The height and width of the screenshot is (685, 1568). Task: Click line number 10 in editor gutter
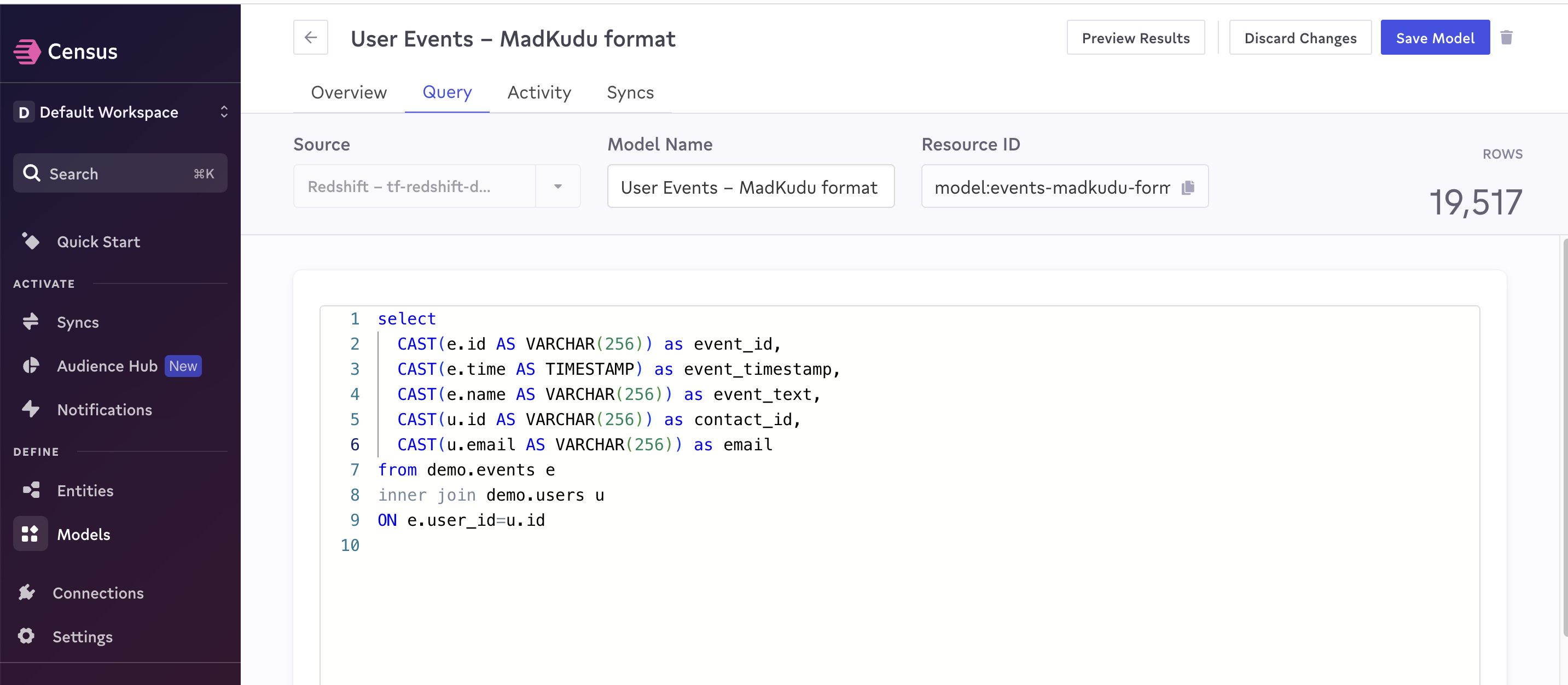pyautogui.click(x=350, y=545)
